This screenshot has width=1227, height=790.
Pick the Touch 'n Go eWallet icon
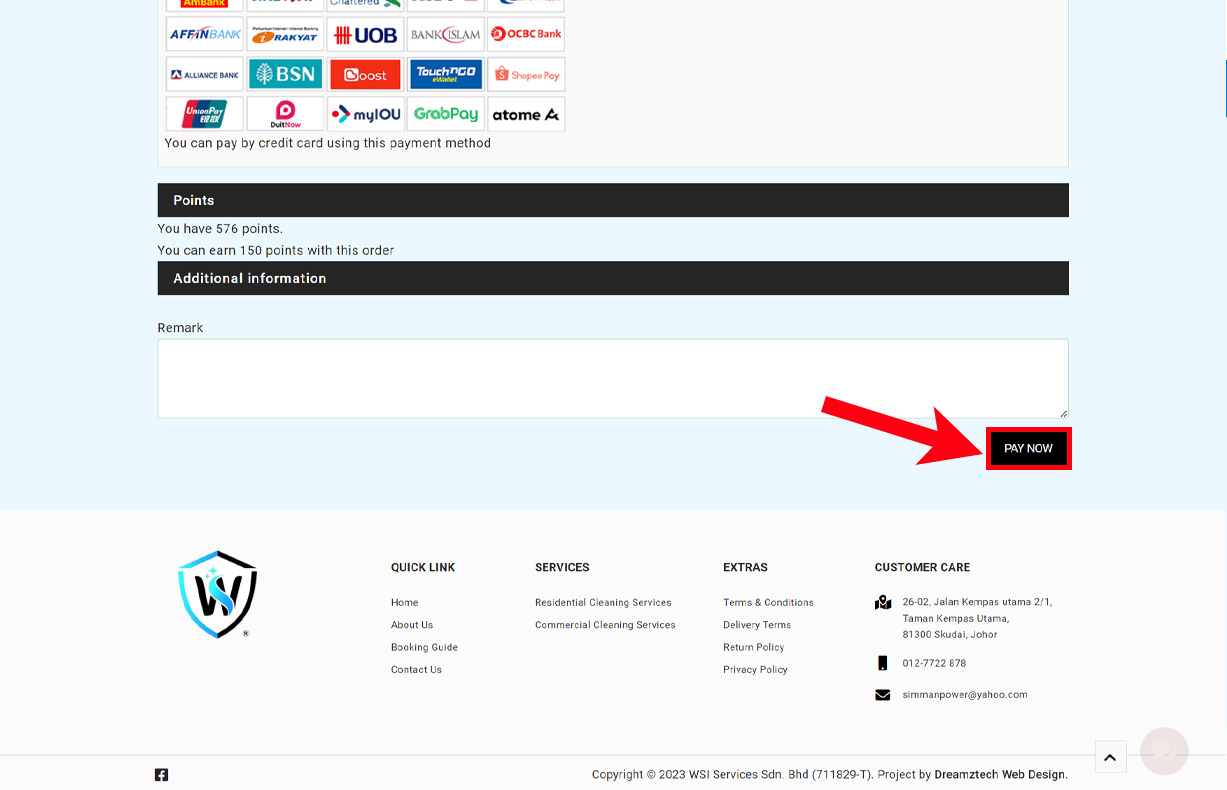tap(446, 74)
